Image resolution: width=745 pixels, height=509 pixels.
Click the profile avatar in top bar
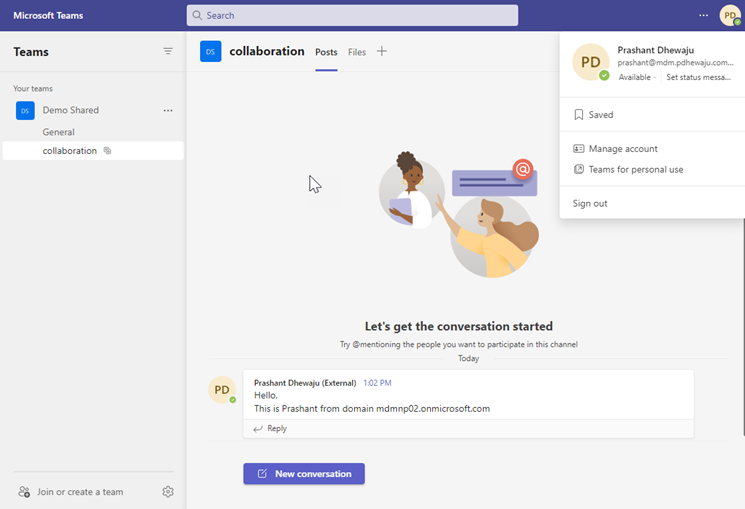(730, 15)
